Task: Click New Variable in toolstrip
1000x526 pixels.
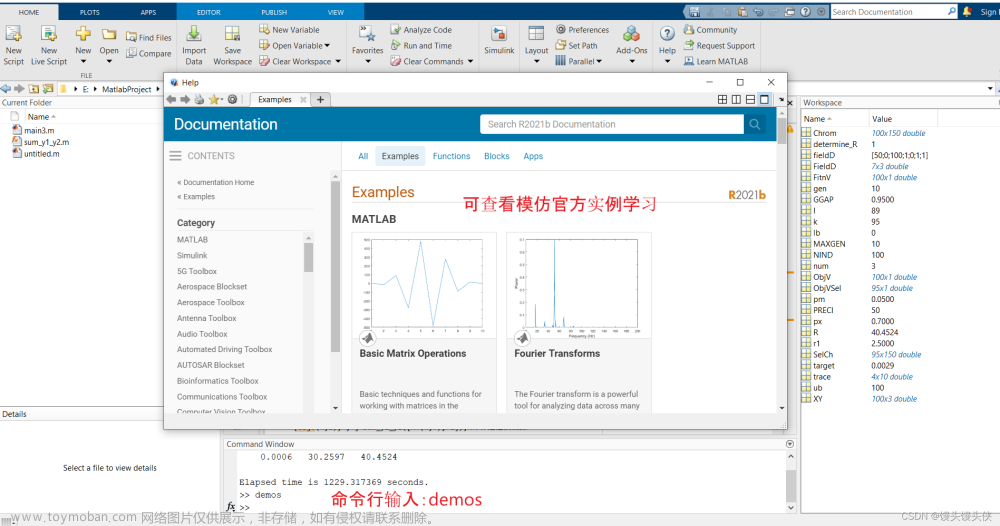Action: tap(290, 29)
